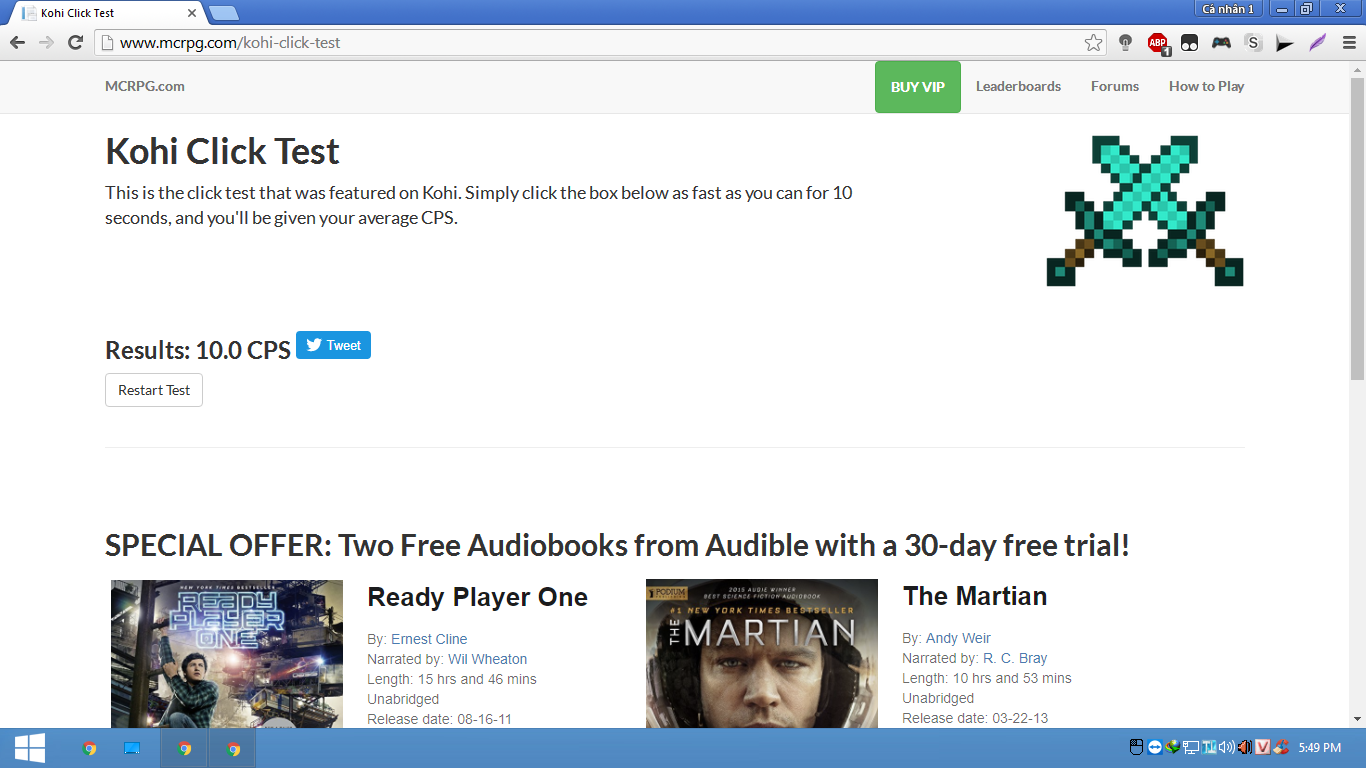Open the game controller extension
1366x768 pixels.
(x=1221, y=43)
